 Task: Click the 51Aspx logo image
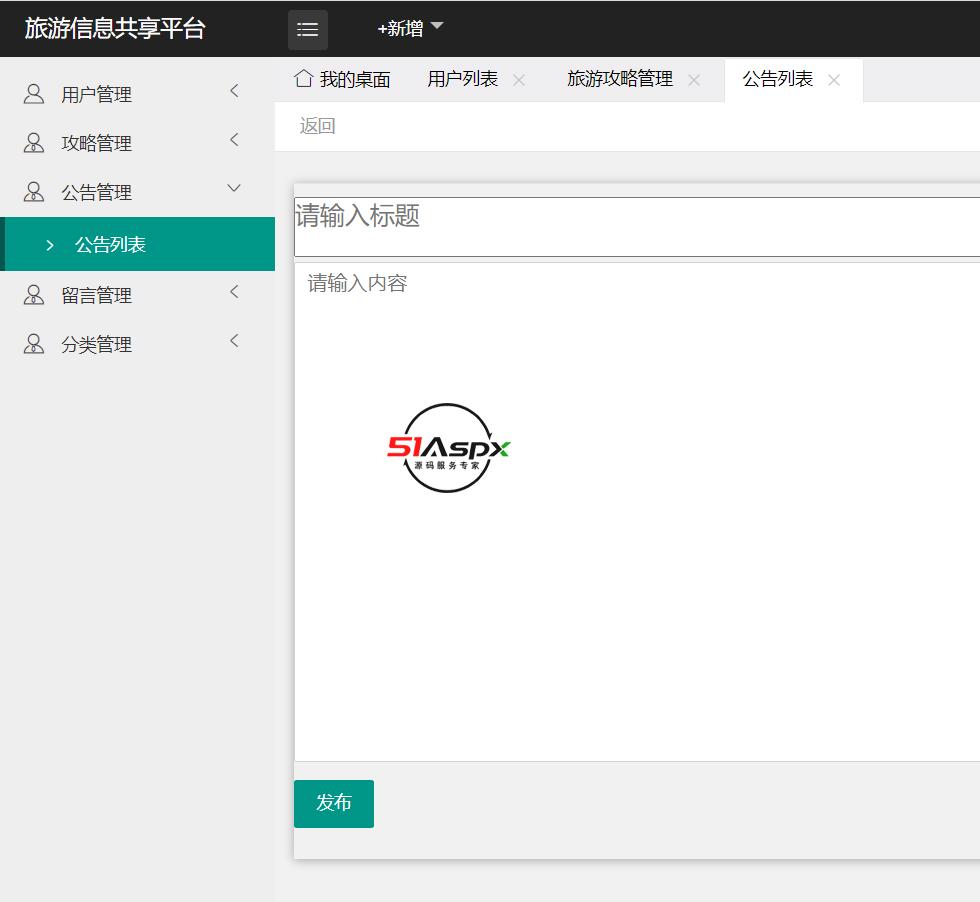tap(448, 448)
